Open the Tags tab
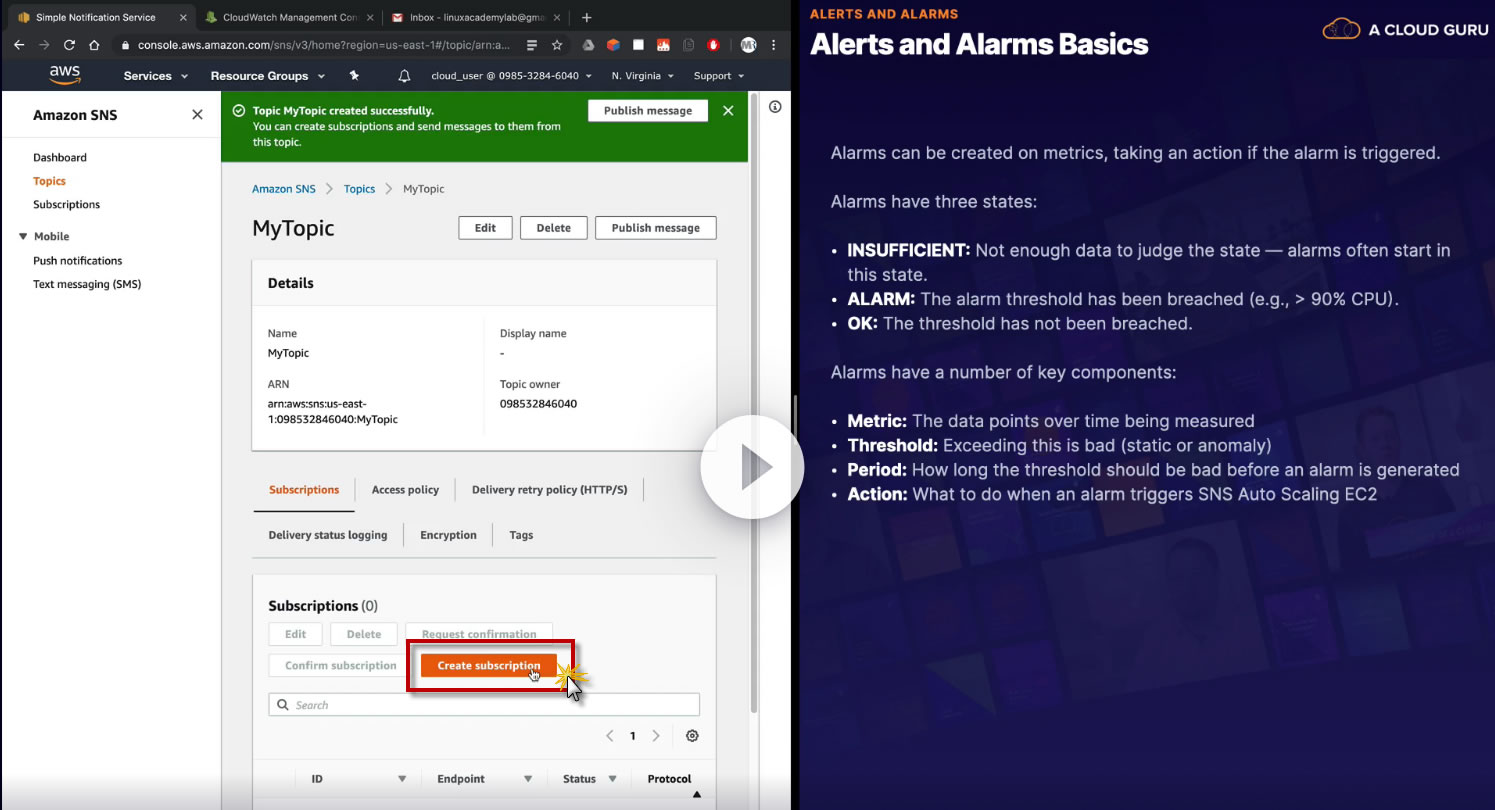This screenshot has width=1495, height=810. pos(521,535)
